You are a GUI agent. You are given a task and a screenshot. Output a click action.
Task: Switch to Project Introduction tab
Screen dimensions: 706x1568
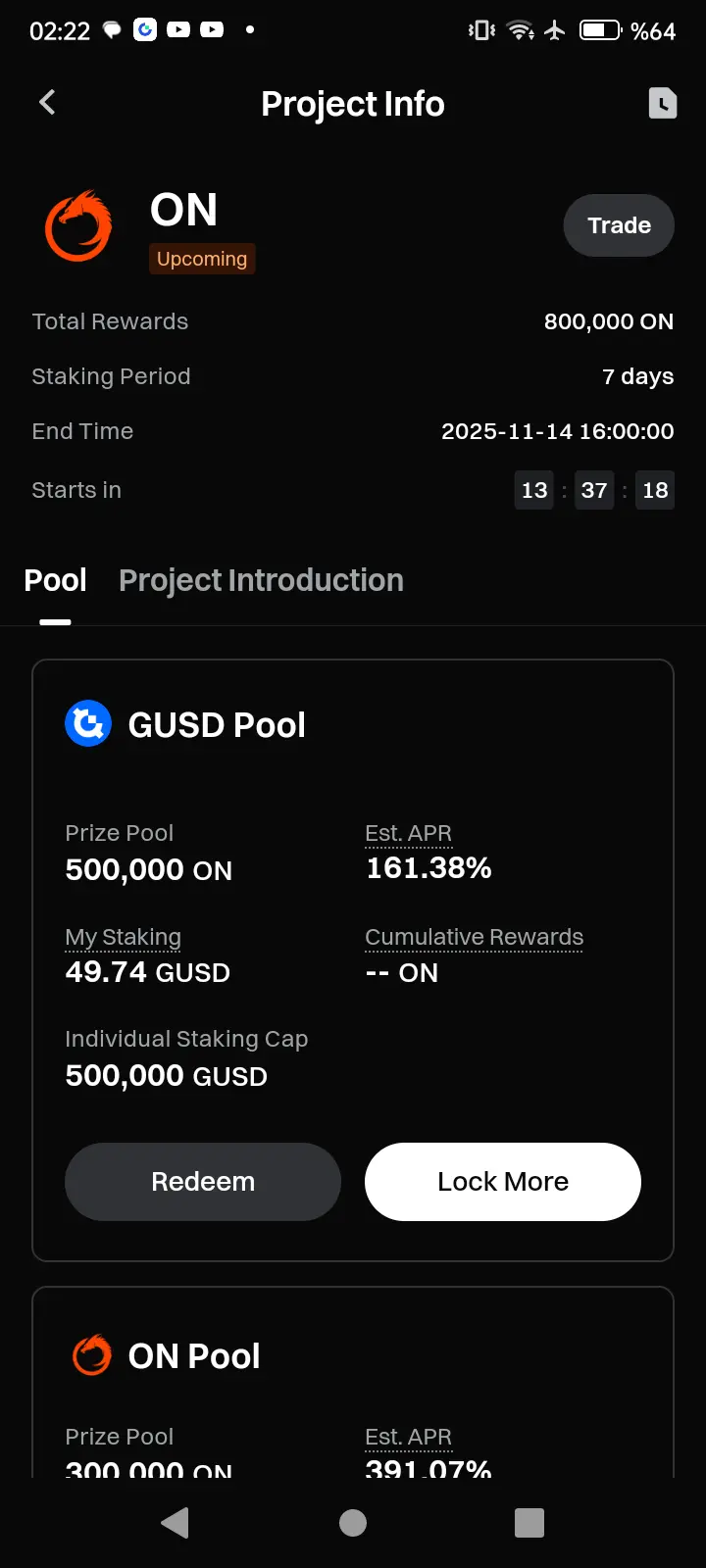click(261, 580)
